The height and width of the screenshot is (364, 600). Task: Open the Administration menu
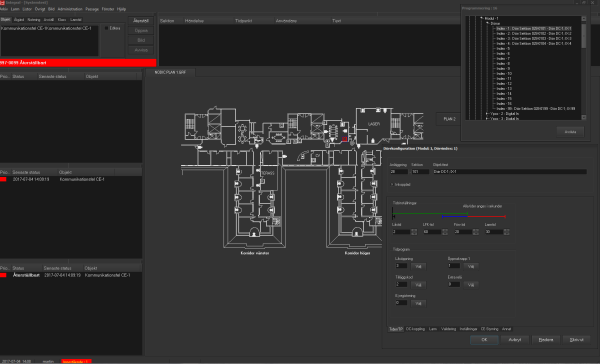click(70, 9)
